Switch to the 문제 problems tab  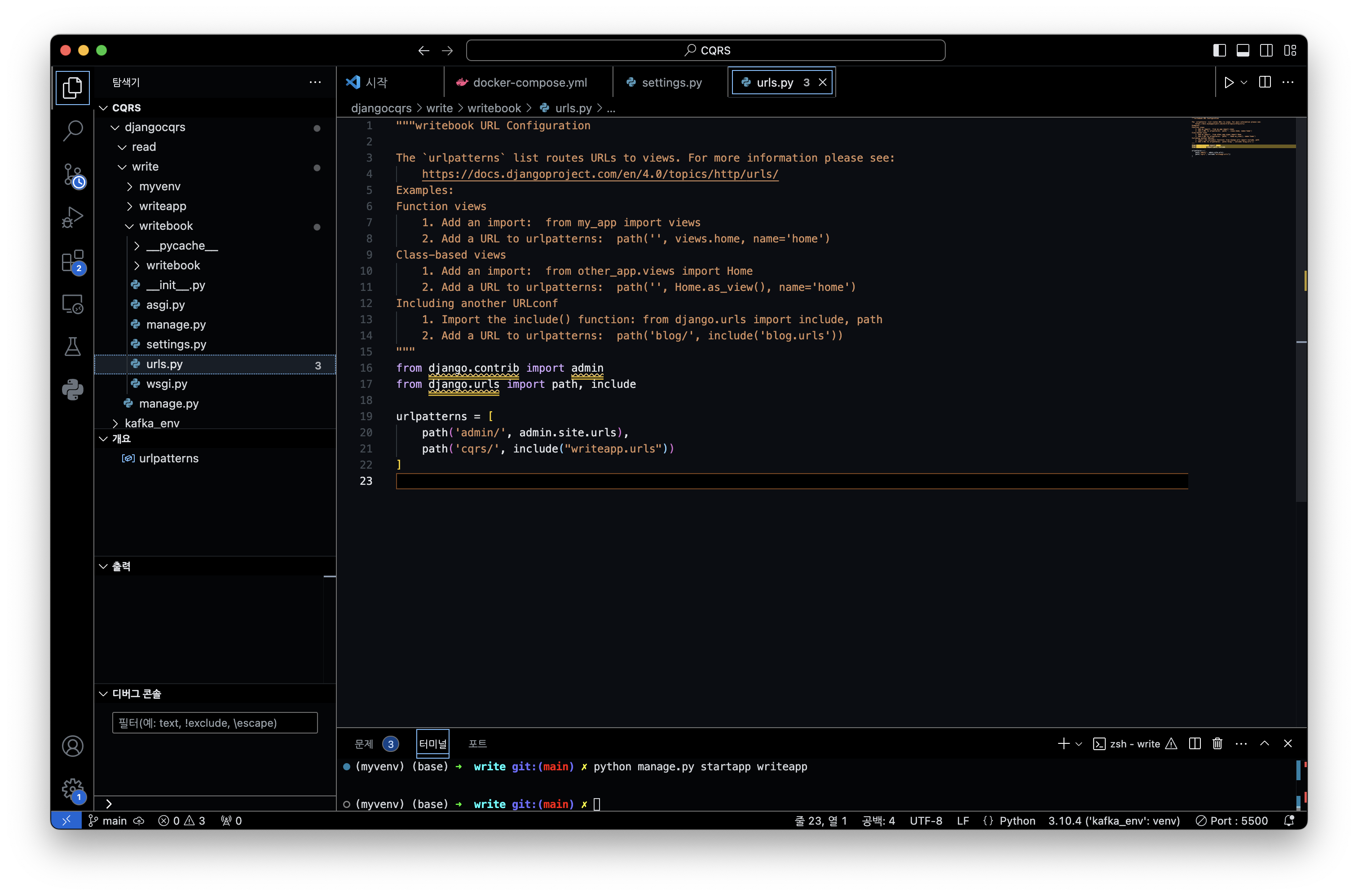tap(364, 743)
